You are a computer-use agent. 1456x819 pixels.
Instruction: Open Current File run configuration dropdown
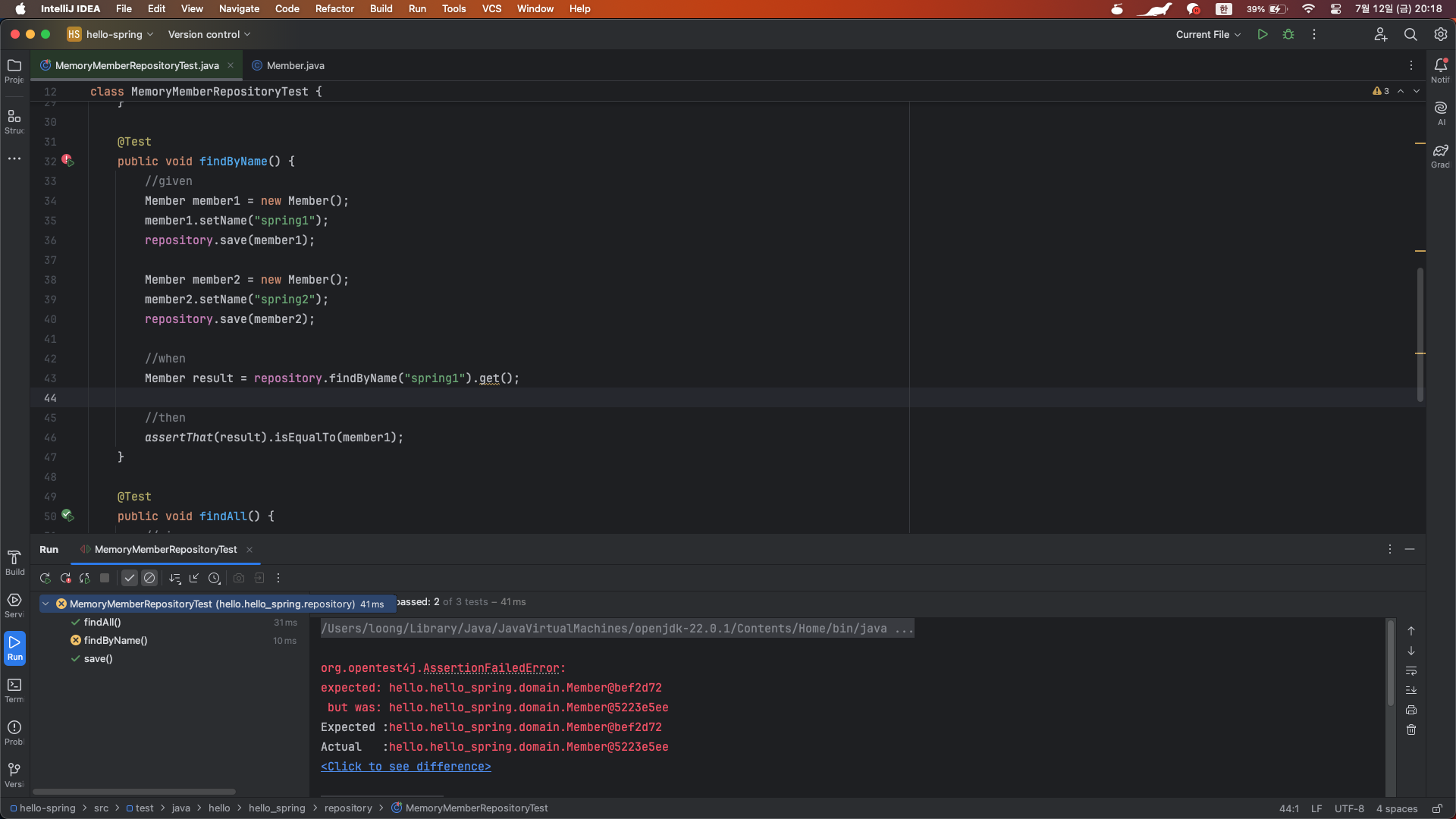click(1208, 34)
